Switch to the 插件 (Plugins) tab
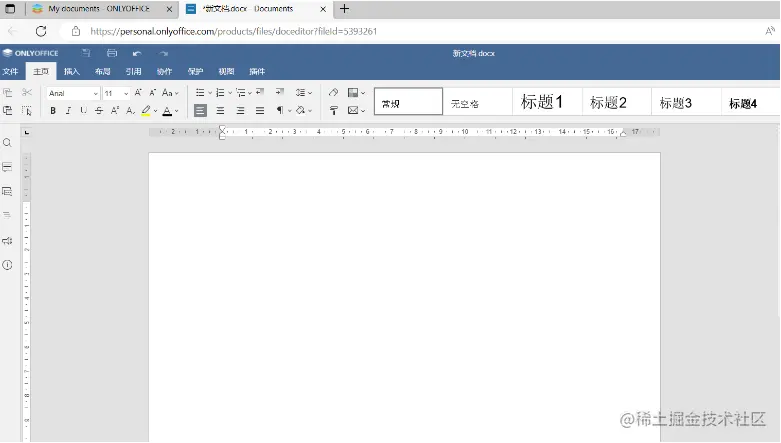The height and width of the screenshot is (443, 781). click(x=257, y=71)
